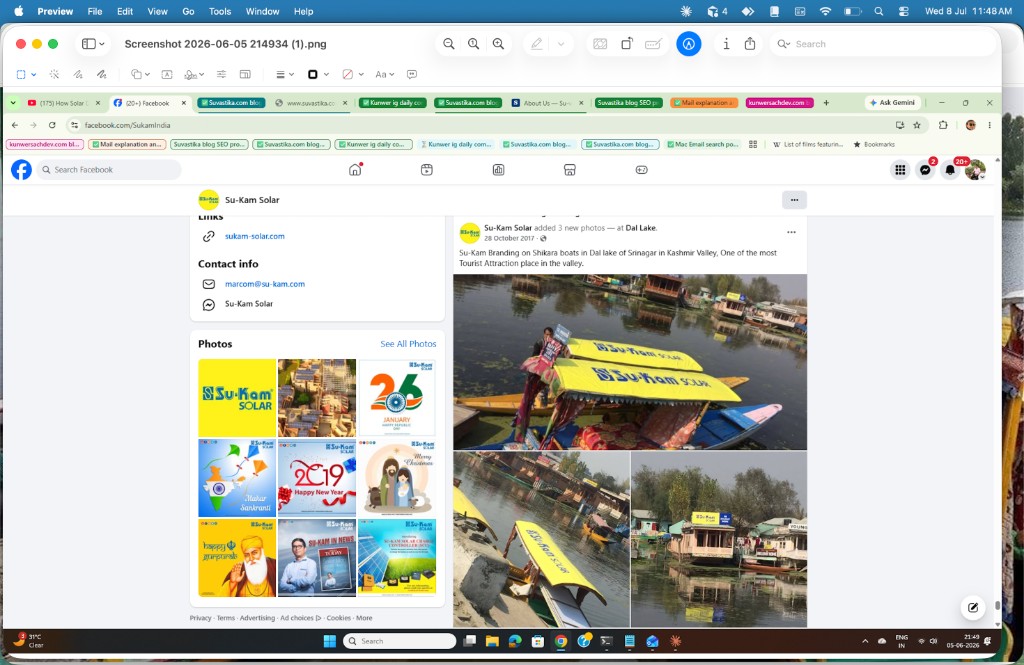1024x665 pixels.
Task: Click the sukam-solar.com link in image
Action: click(255, 236)
